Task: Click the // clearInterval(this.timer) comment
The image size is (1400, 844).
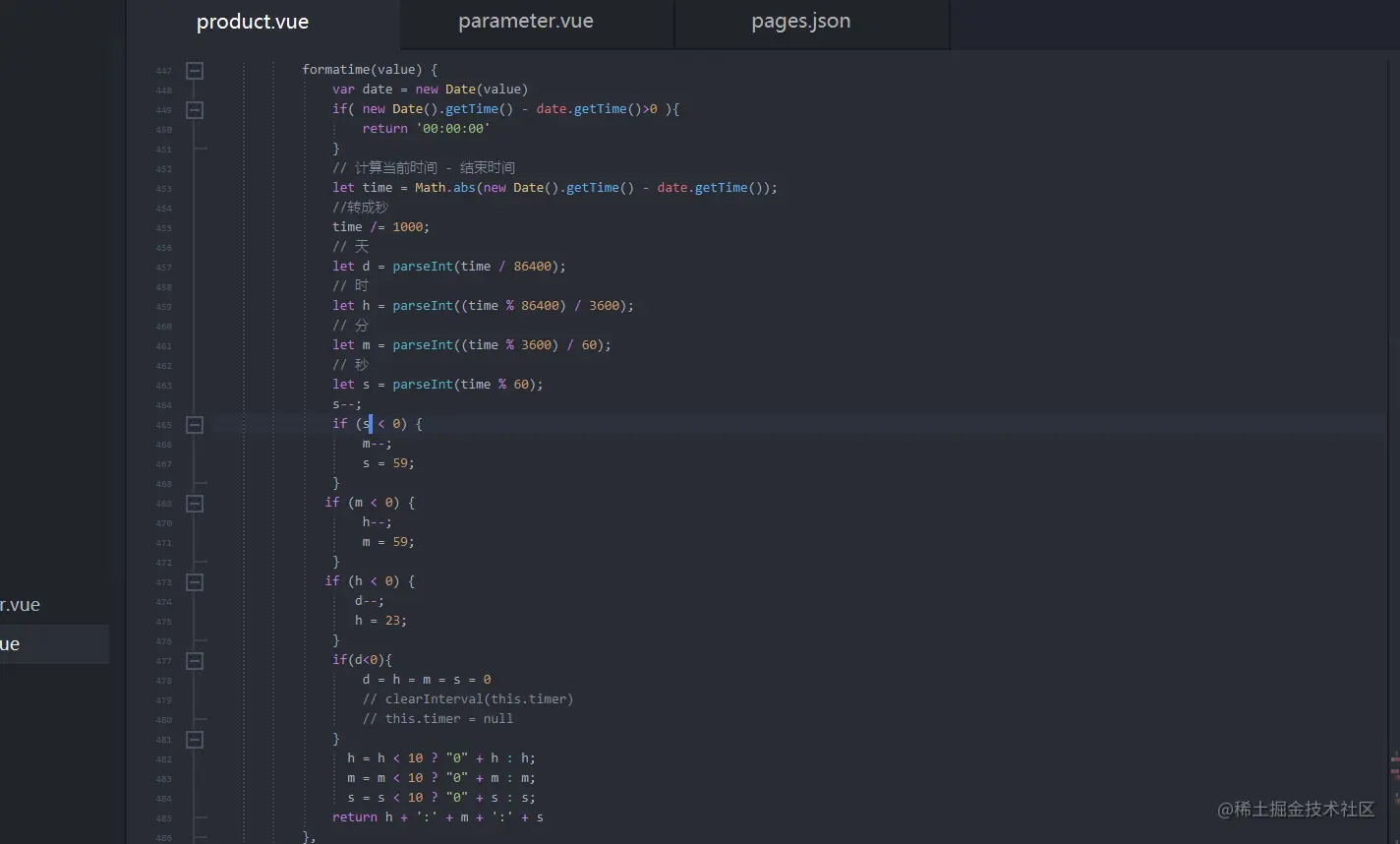Action: point(467,699)
